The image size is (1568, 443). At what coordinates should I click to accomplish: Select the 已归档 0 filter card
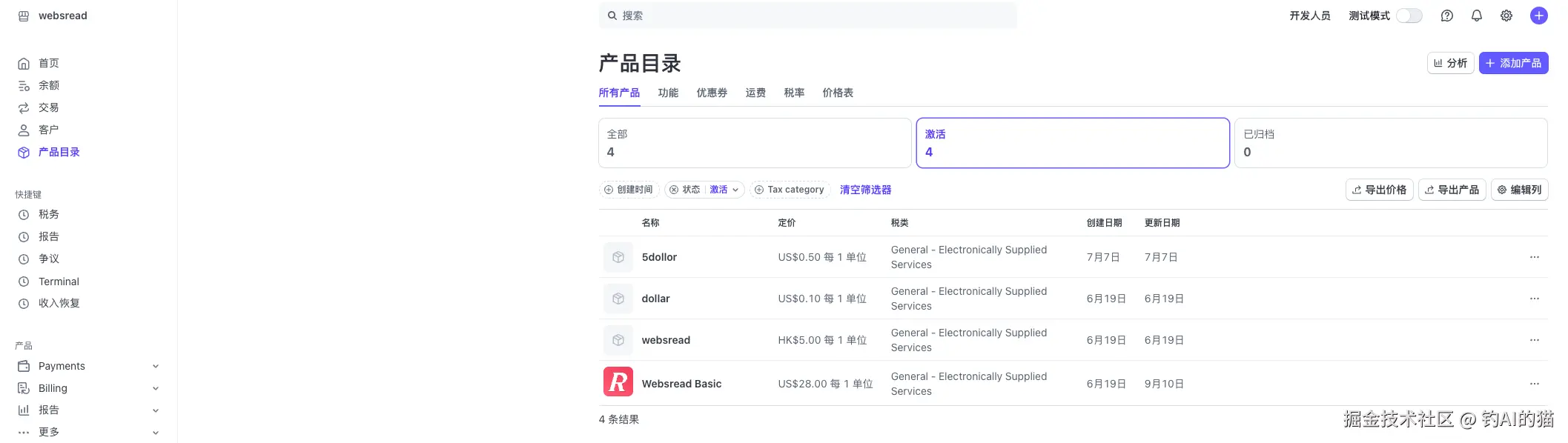[1391, 143]
